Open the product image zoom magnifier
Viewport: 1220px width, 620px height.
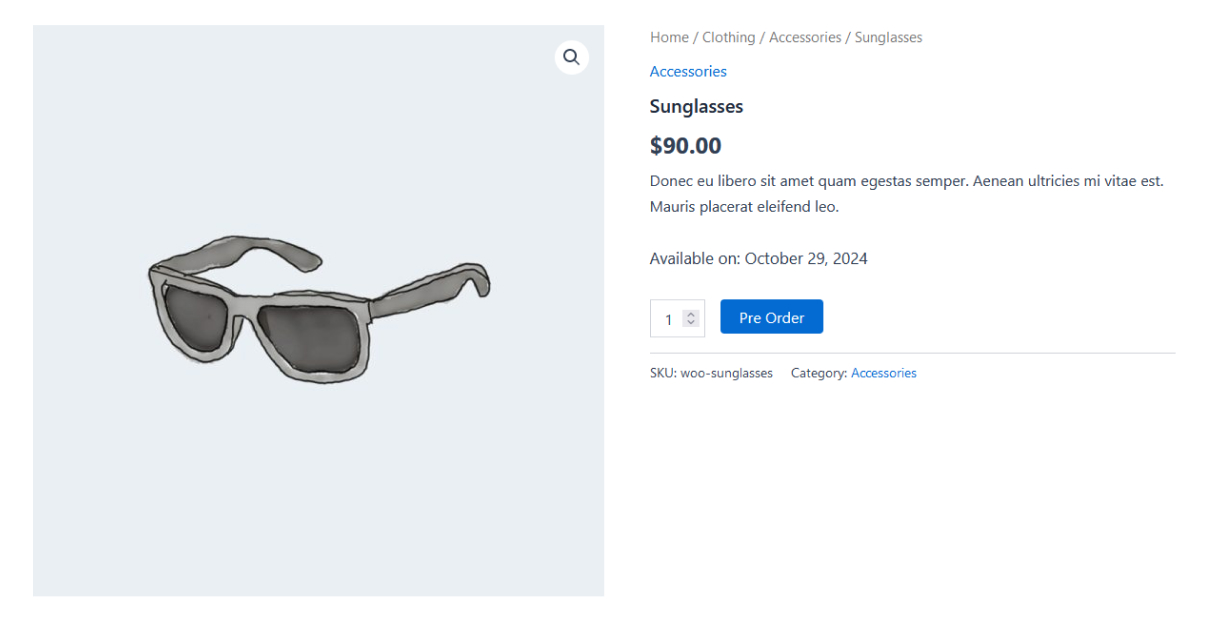coord(571,57)
